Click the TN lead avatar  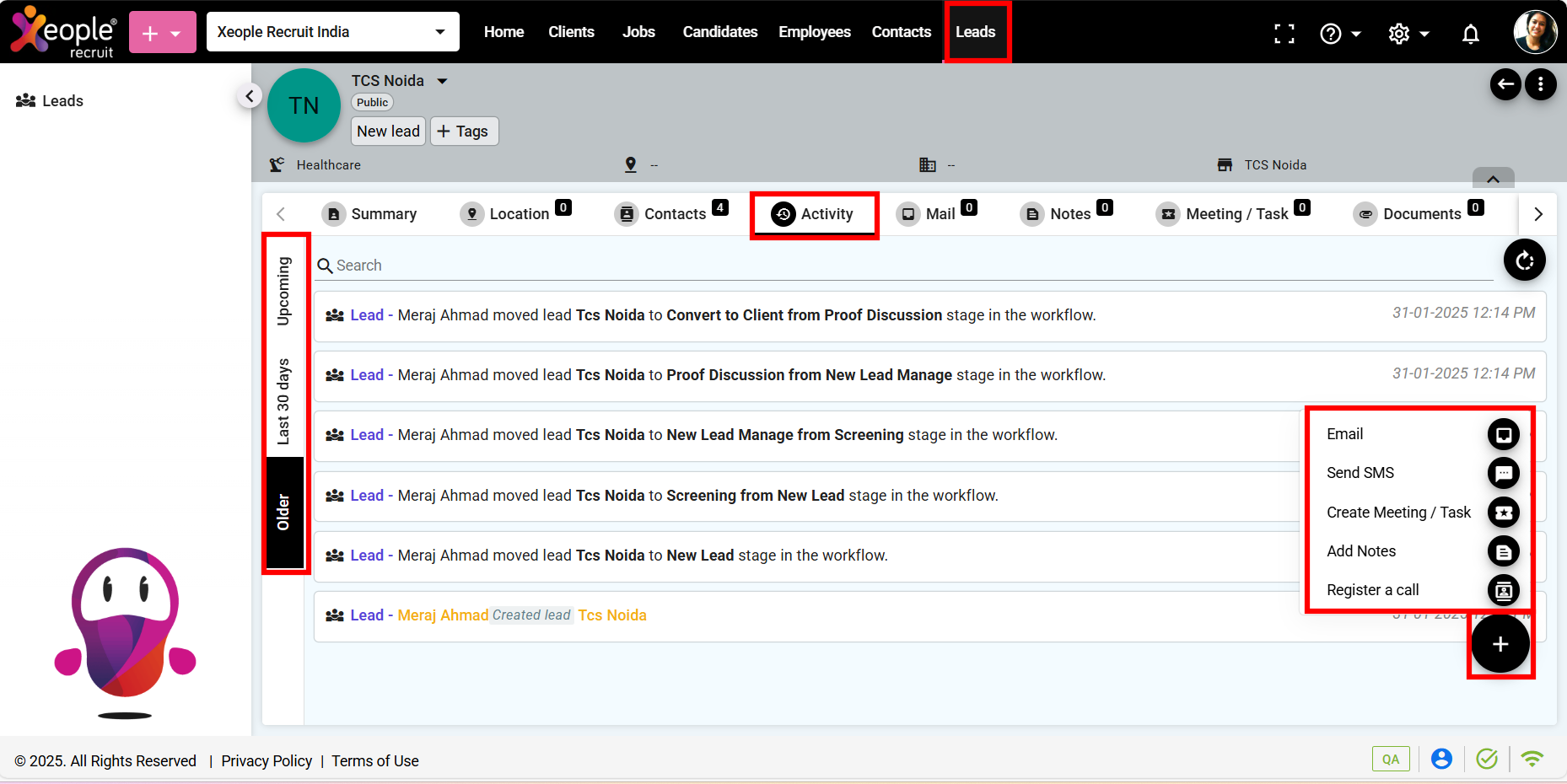304,105
